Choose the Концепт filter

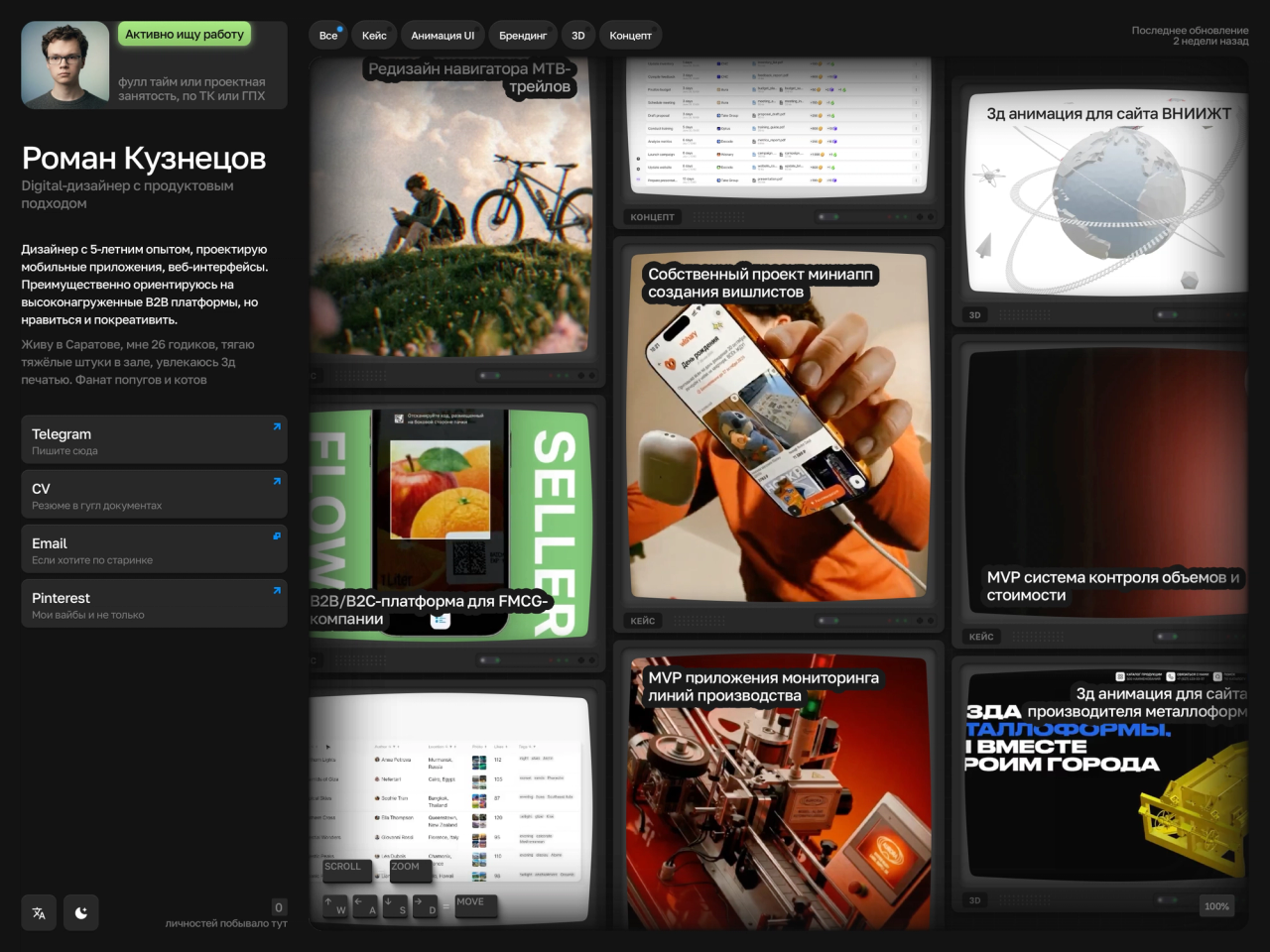tap(631, 36)
